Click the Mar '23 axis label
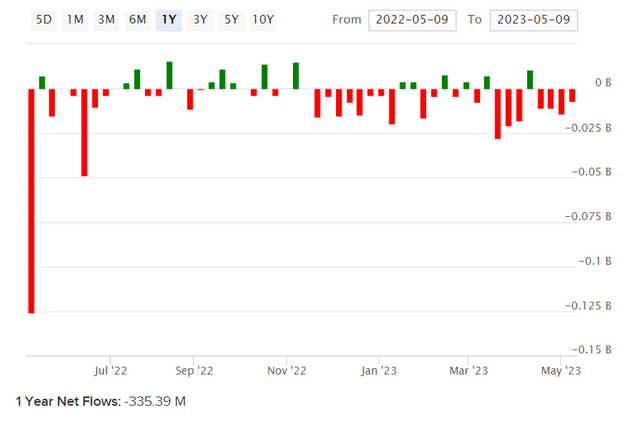 pyautogui.click(x=468, y=371)
